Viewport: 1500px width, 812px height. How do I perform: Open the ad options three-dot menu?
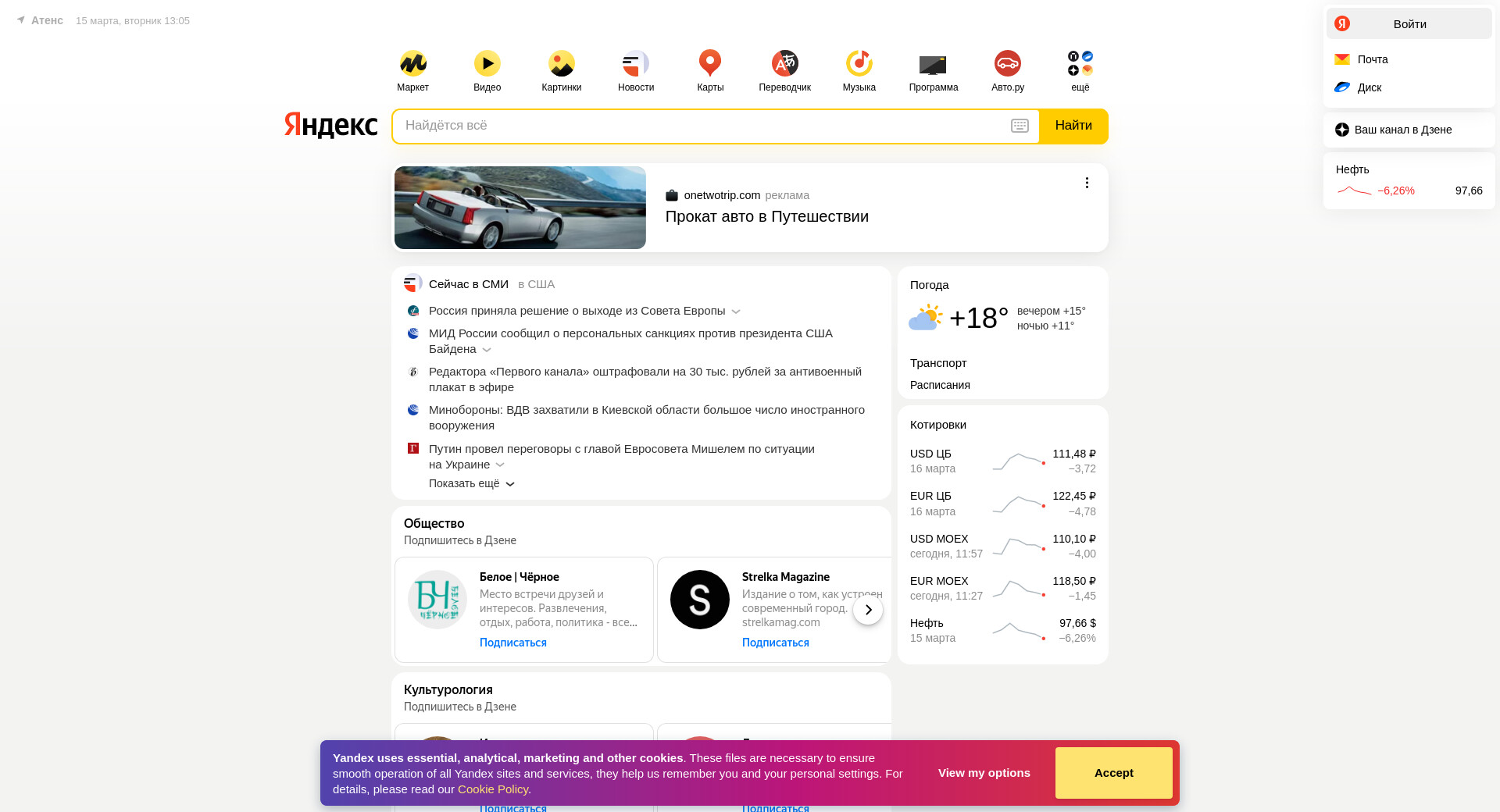(1087, 183)
